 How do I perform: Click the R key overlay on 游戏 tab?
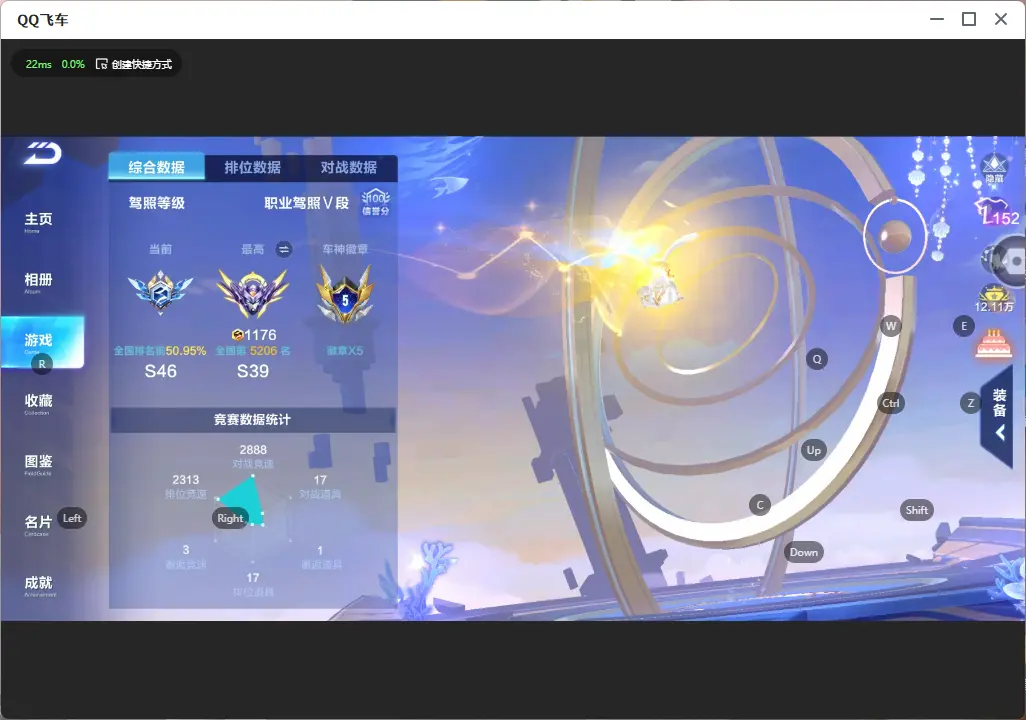click(x=42, y=365)
